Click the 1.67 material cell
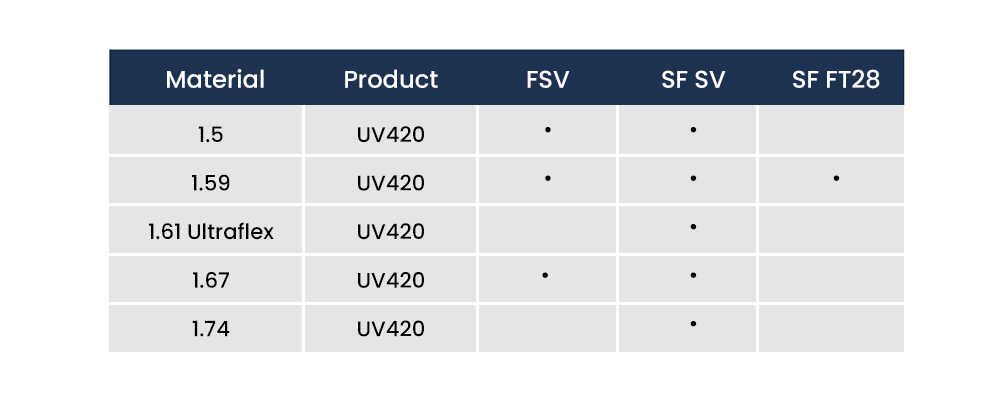1000x400 pixels. 210,281
